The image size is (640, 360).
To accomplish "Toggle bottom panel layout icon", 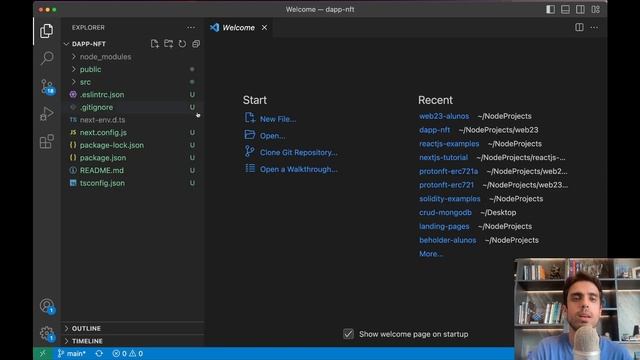I will (x=565, y=9).
